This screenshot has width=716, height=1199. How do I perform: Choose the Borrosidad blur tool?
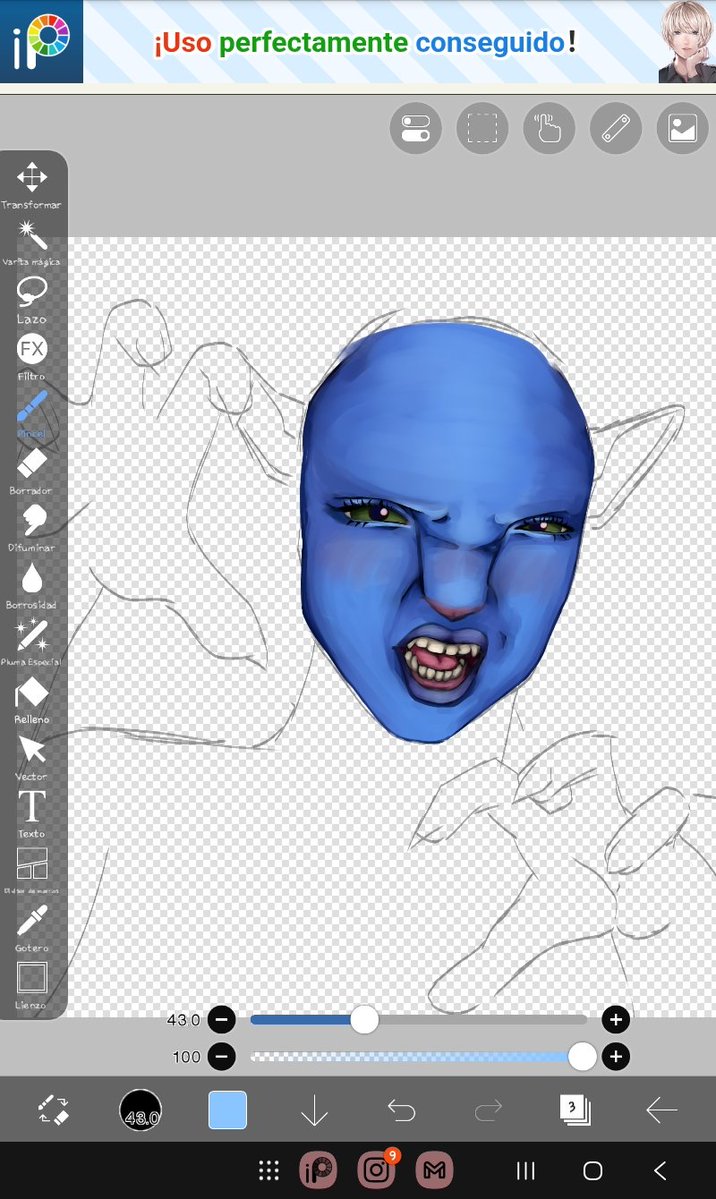pos(31,586)
